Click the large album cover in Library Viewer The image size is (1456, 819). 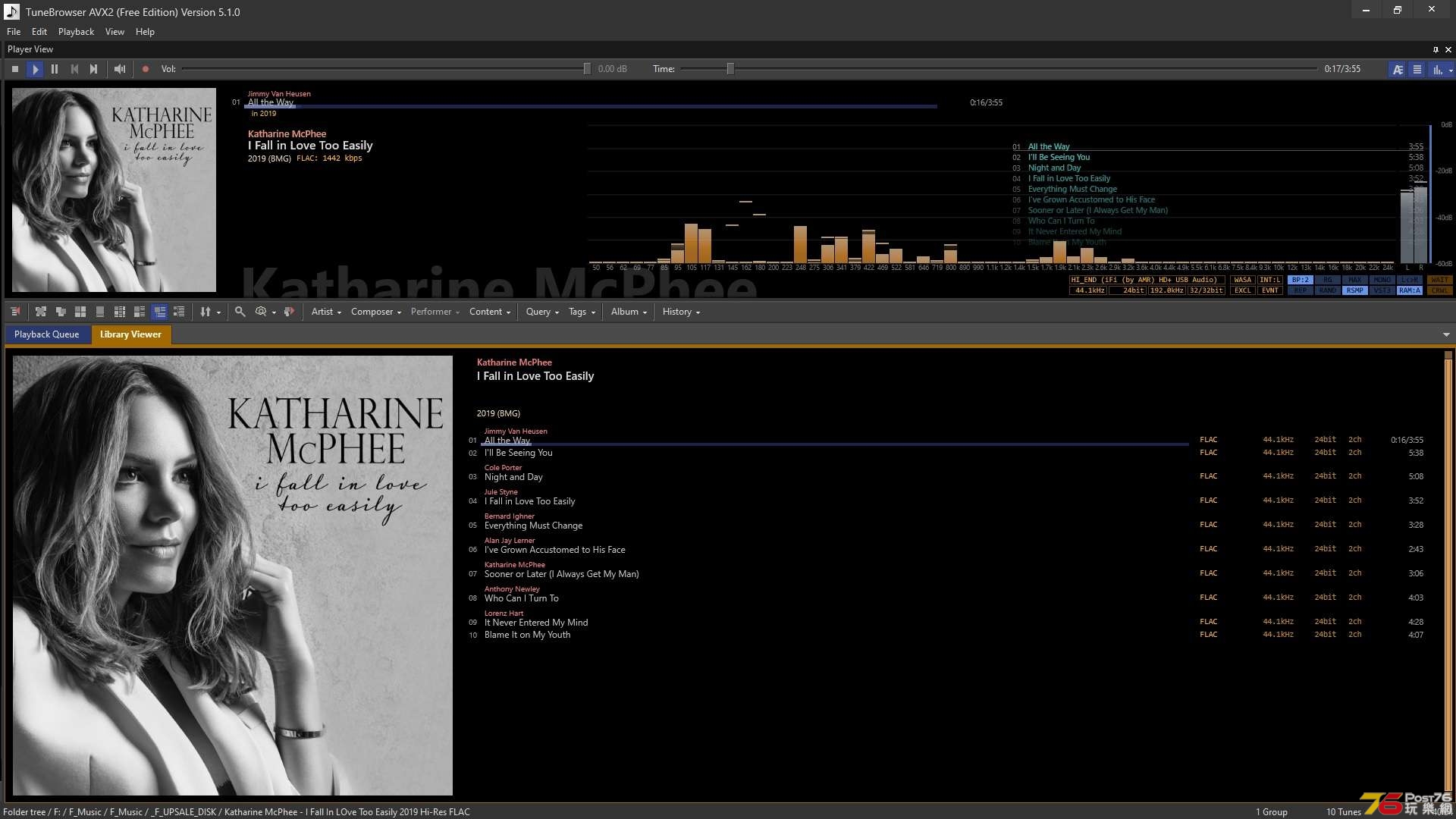pos(233,576)
